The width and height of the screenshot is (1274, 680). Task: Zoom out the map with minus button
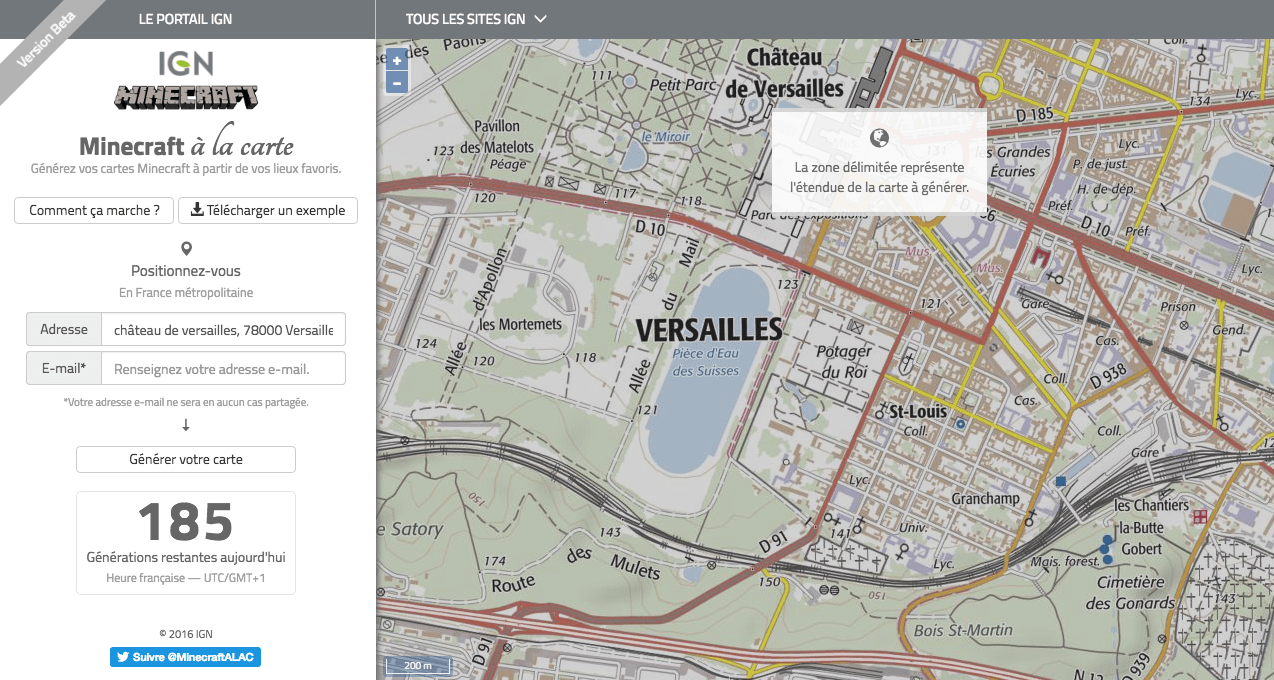point(397,83)
